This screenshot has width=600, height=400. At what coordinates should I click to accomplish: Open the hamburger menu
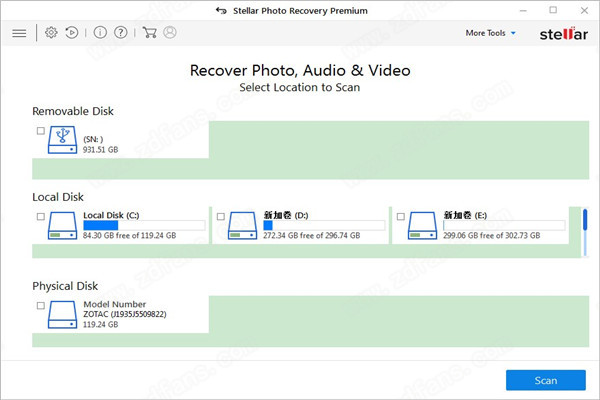click(19, 33)
